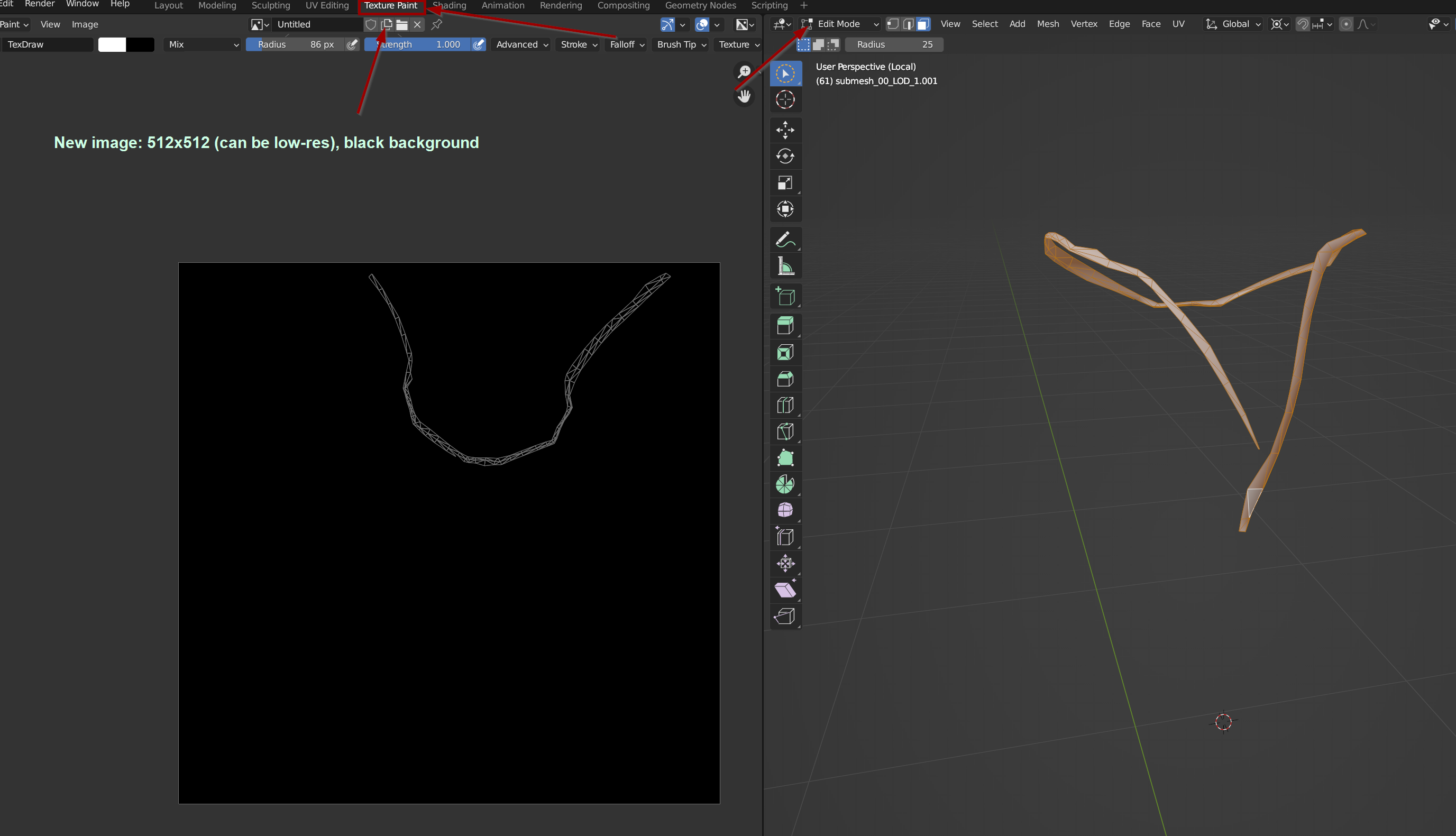Open the Mesh menu
The image size is (1456, 836).
[1047, 24]
